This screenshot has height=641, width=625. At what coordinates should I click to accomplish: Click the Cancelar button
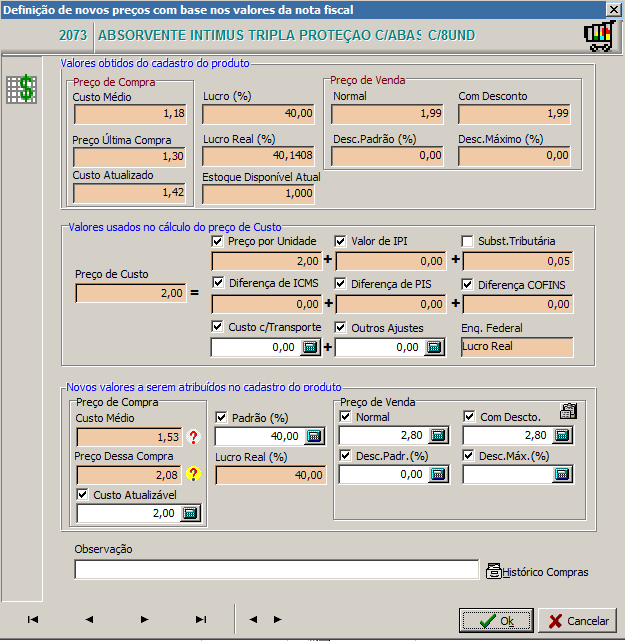click(x=577, y=621)
